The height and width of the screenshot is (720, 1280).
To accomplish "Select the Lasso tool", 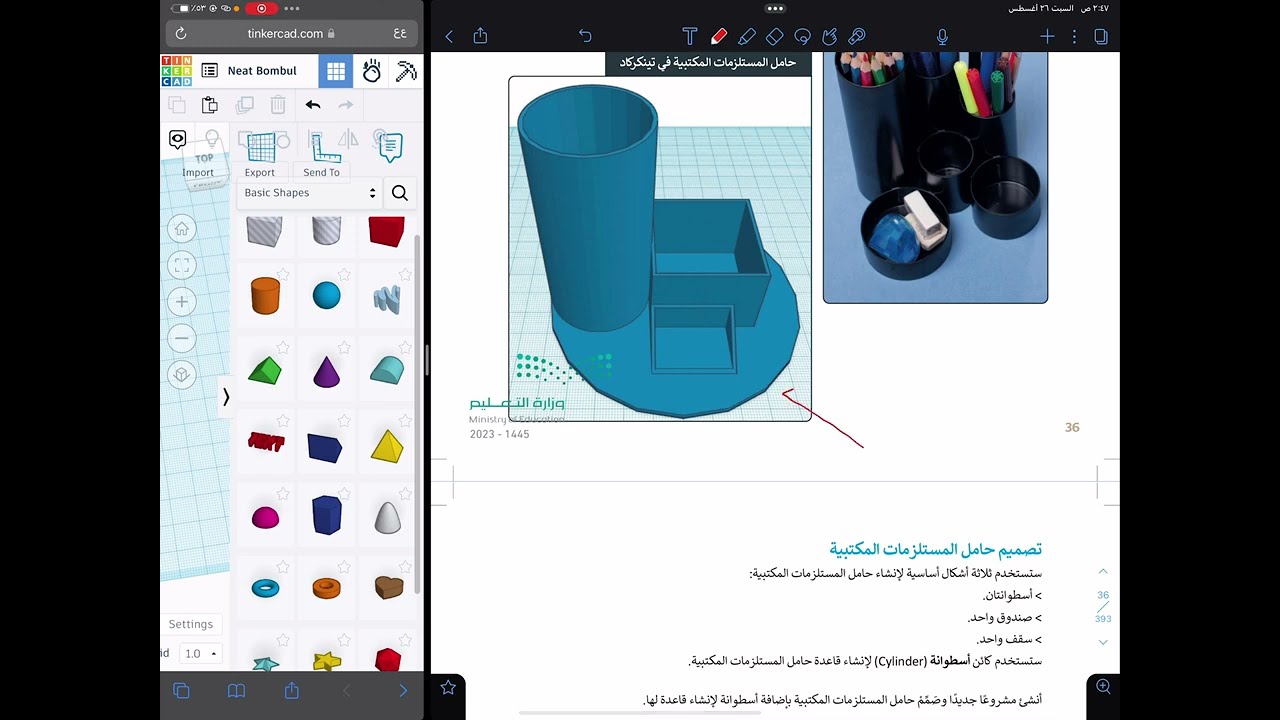I will click(802, 36).
